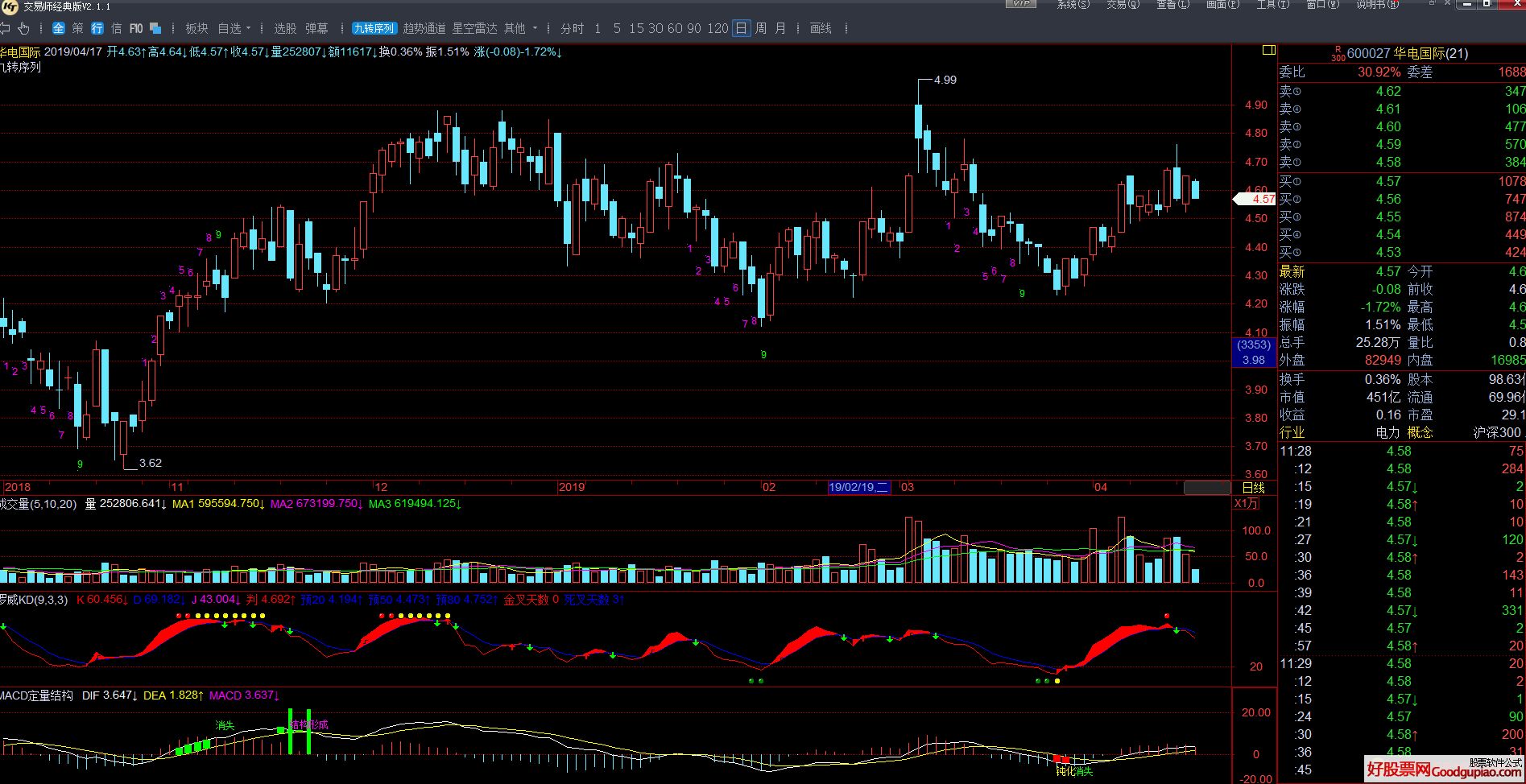Click the 概念 label in info panel

1421,433
